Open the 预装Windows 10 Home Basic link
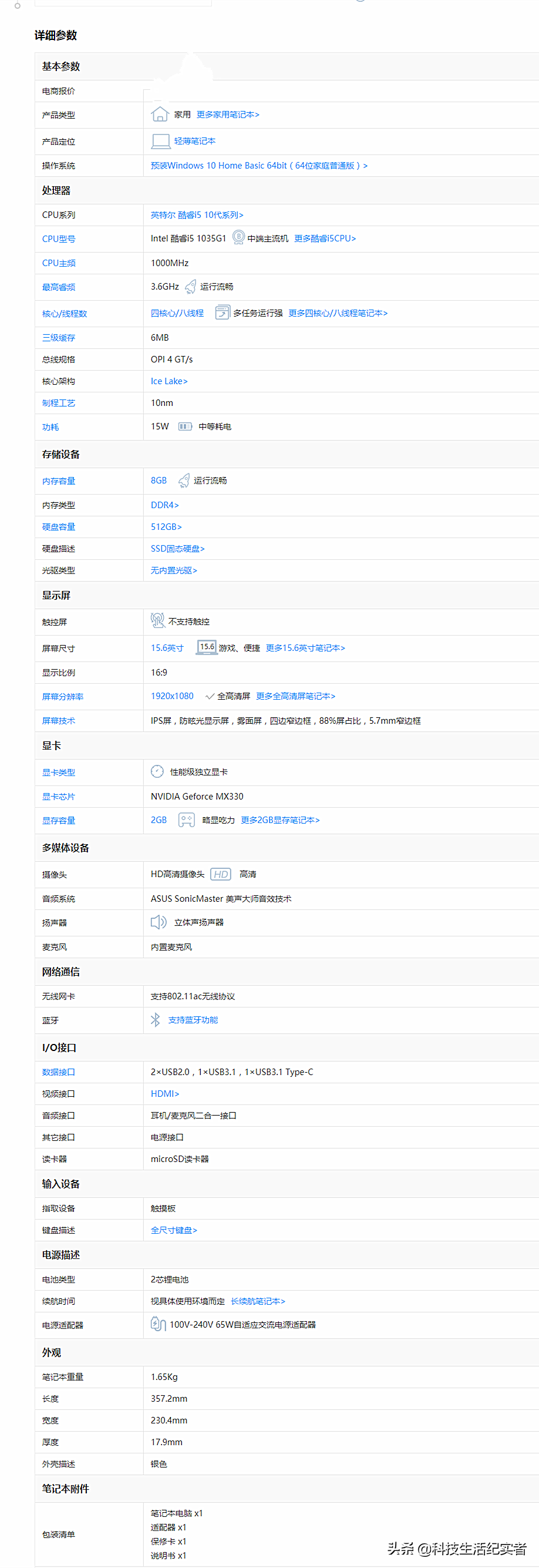The image size is (539, 1568). (259, 166)
